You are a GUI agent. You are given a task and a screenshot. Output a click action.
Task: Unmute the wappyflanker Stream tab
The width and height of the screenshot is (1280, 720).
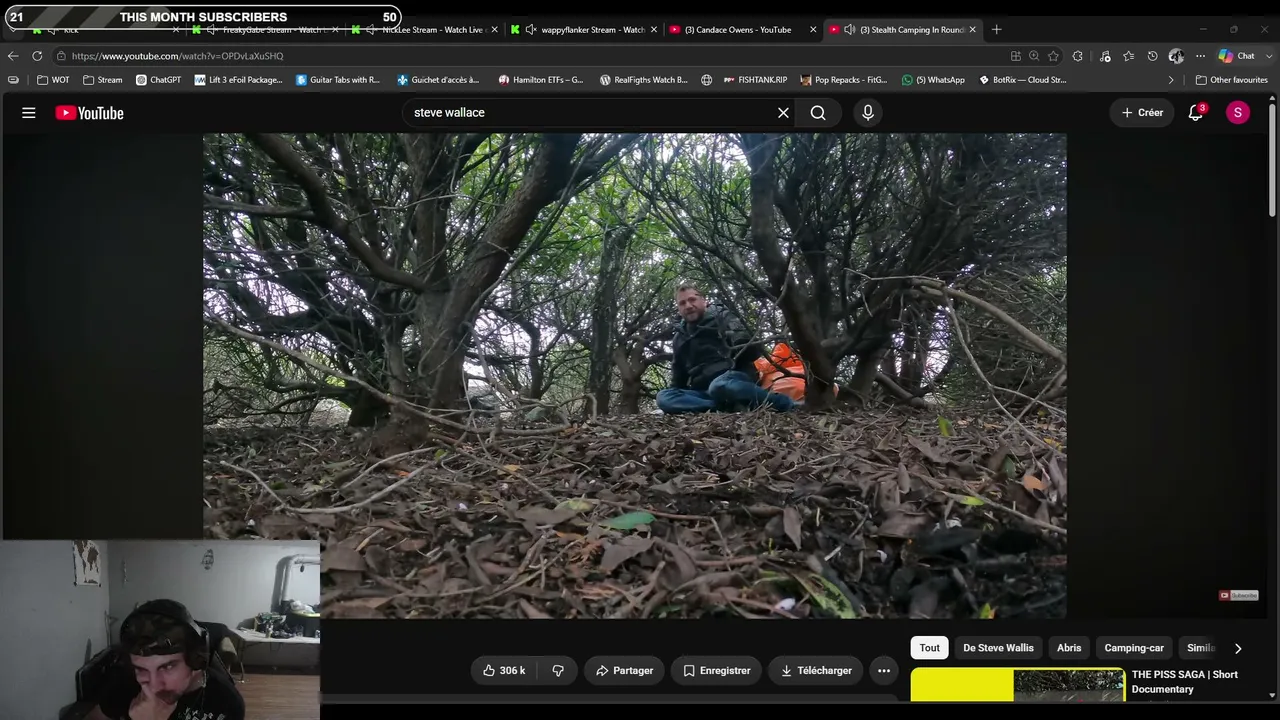pos(530,30)
